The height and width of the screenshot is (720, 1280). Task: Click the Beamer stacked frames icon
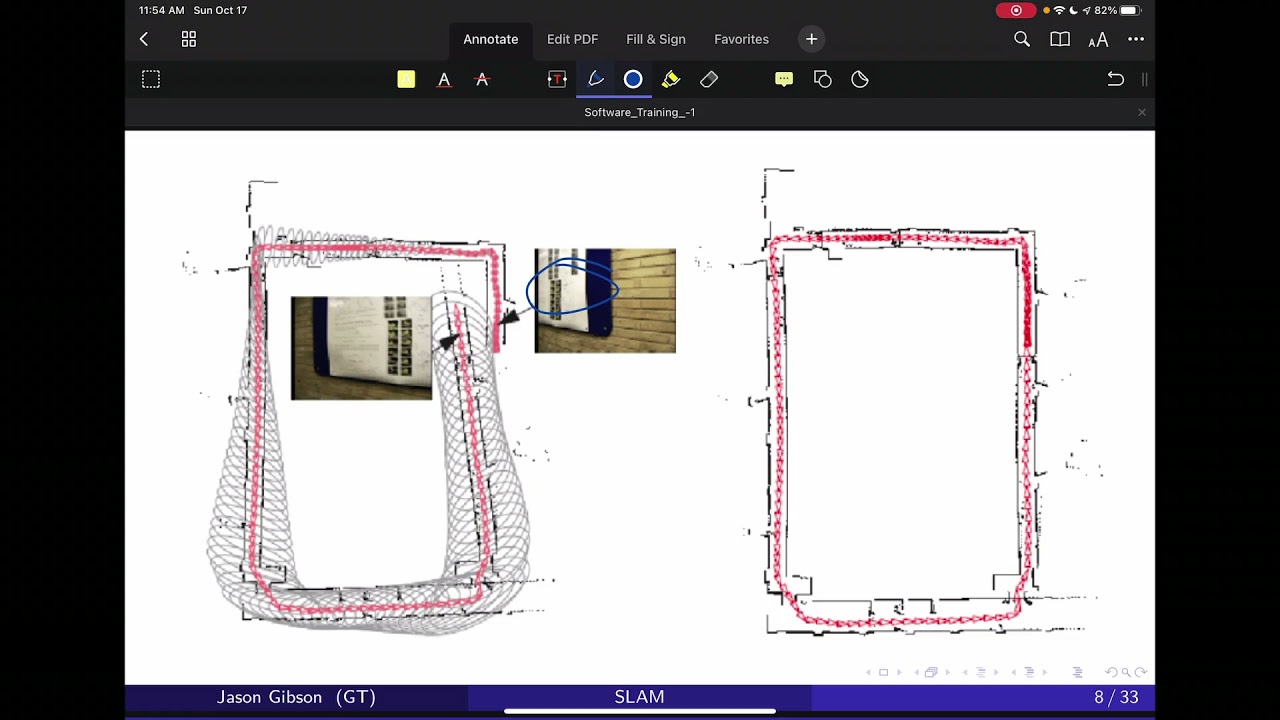click(931, 673)
